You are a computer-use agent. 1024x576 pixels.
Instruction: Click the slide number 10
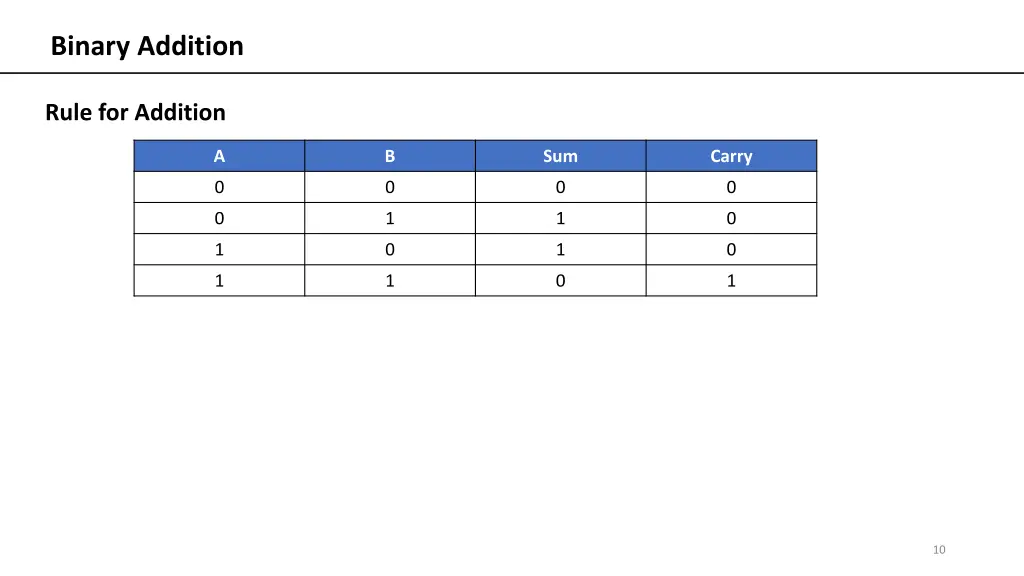pyautogui.click(x=939, y=550)
